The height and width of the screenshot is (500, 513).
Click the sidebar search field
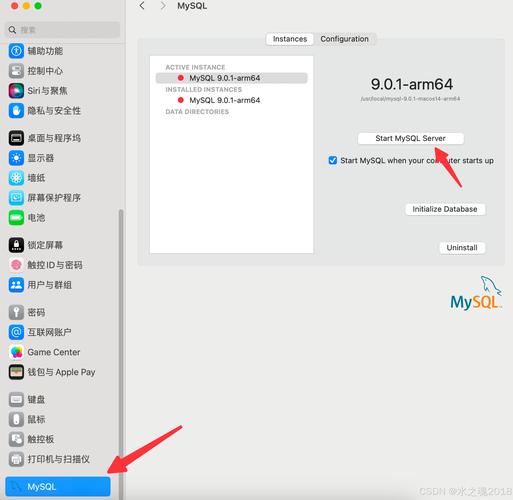tap(62, 30)
